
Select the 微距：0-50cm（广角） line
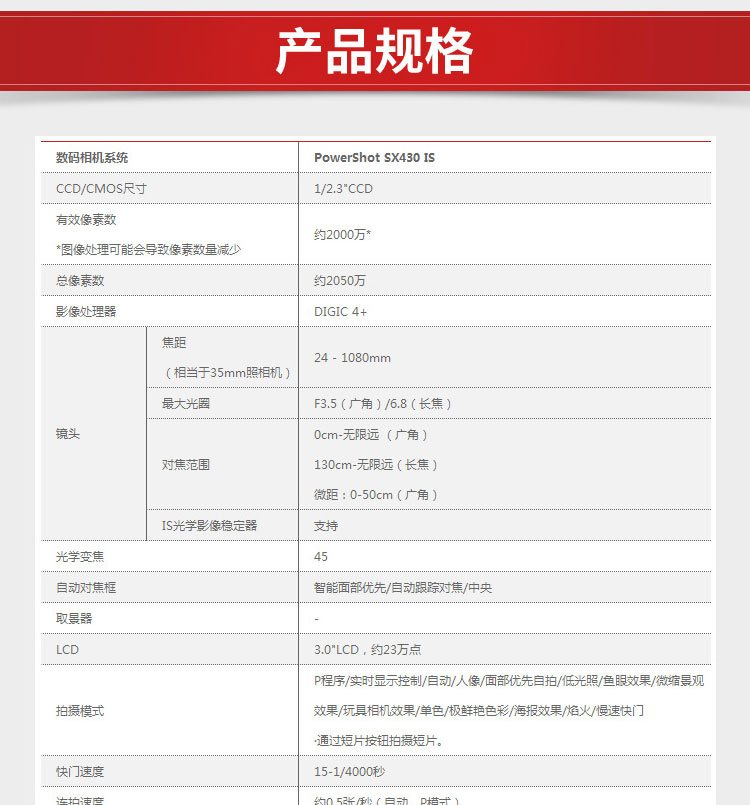coord(376,495)
